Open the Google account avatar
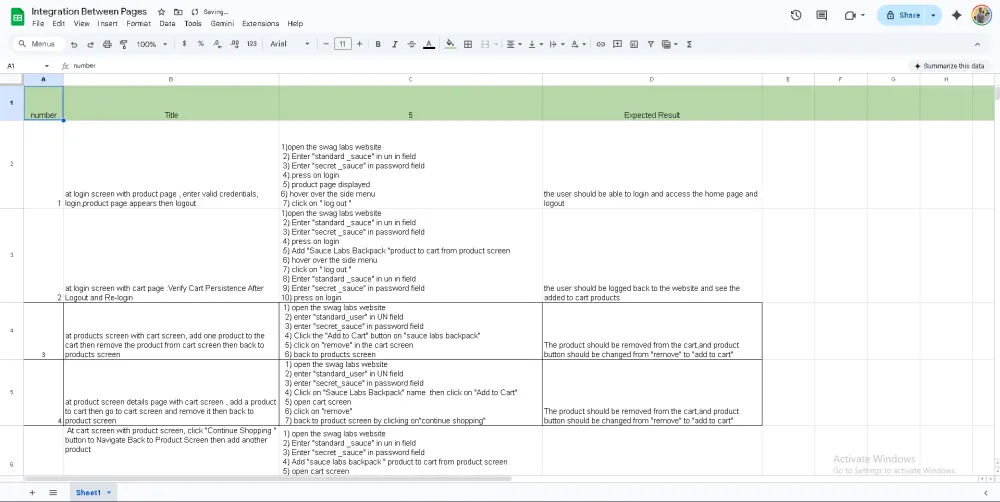Viewport: 1000px width, 502px height. pyautogui.click(x=982, y=15)
